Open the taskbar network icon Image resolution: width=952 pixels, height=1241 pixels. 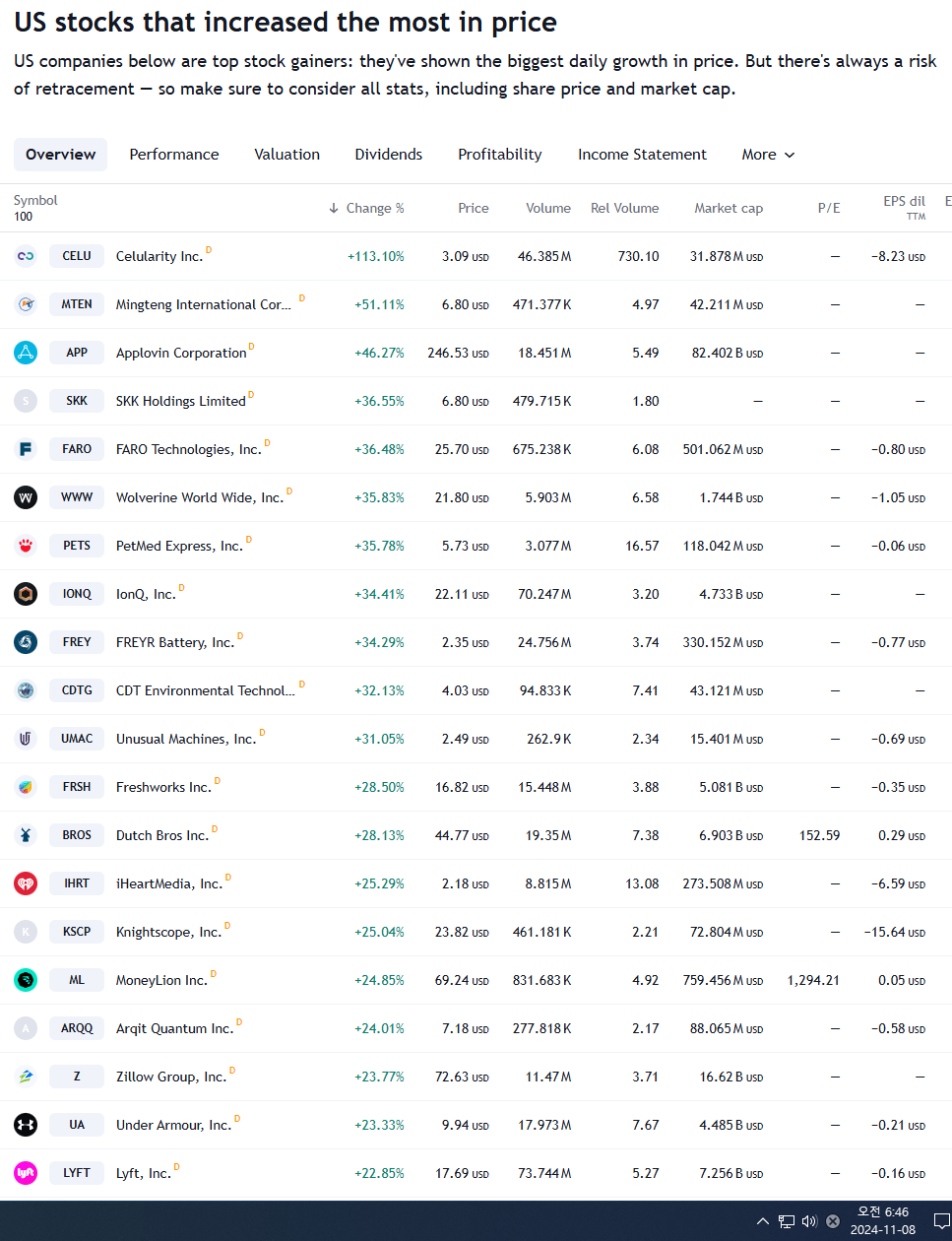click(x=786, y=1221)
